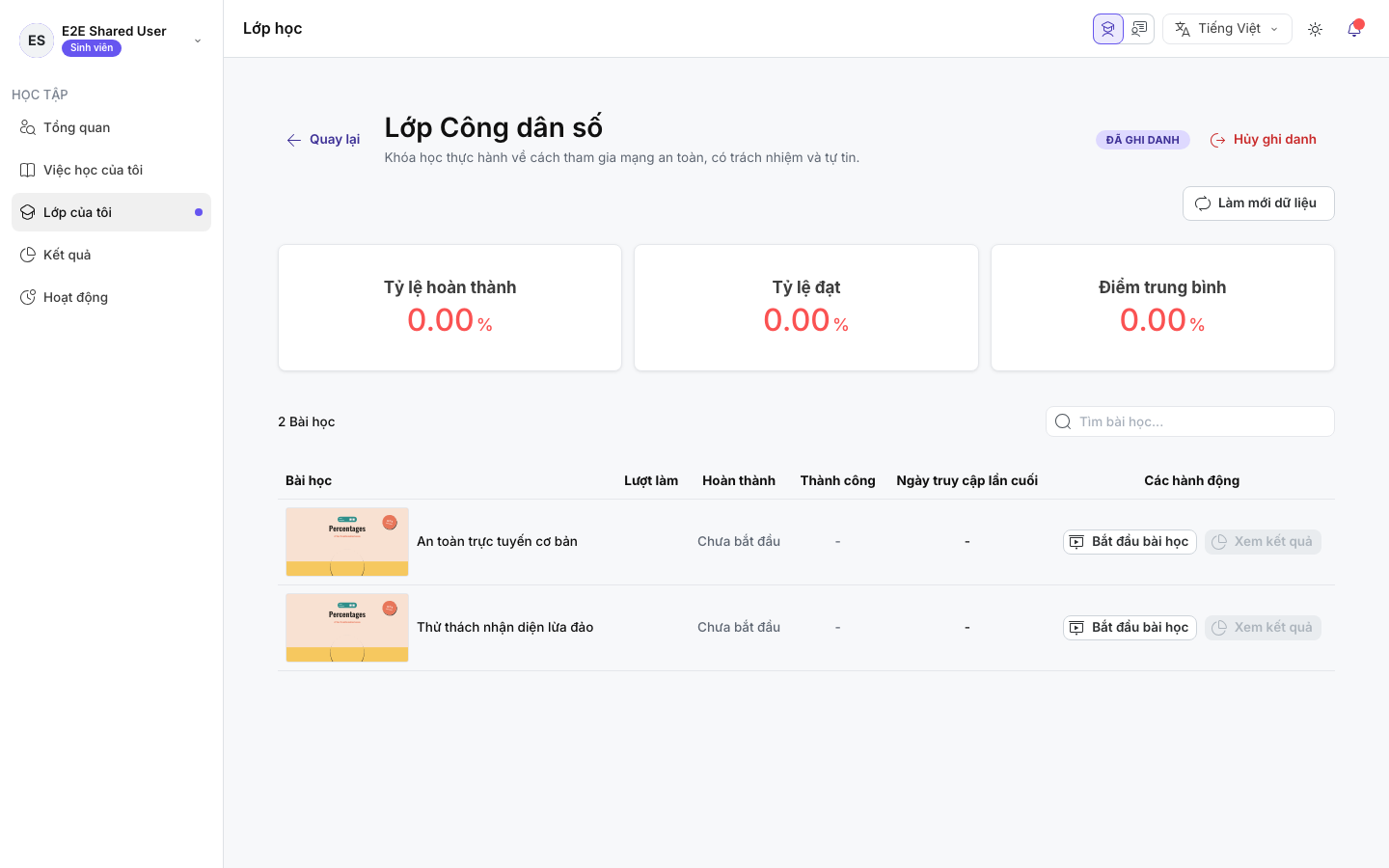Click Làm mới dữ liệu button
Viewport: 1389px width, 868px height.
click(x=1259, y=203)
